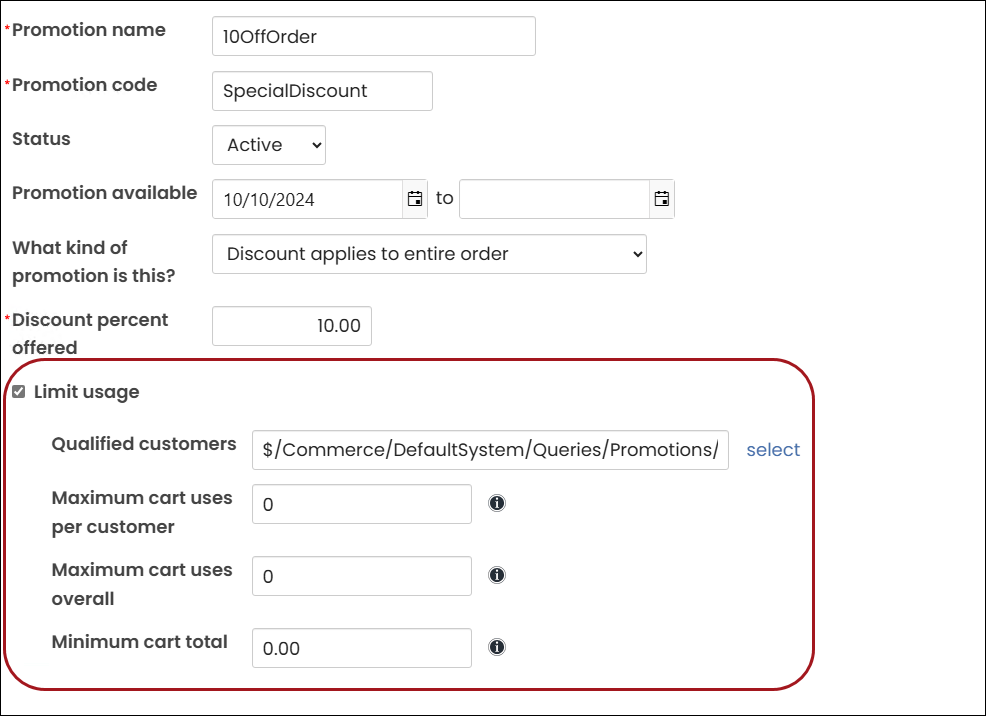Click the Maximum cart uses overall field
The height and width of the screenshot is (716, 986).
(x=362, y=576)
